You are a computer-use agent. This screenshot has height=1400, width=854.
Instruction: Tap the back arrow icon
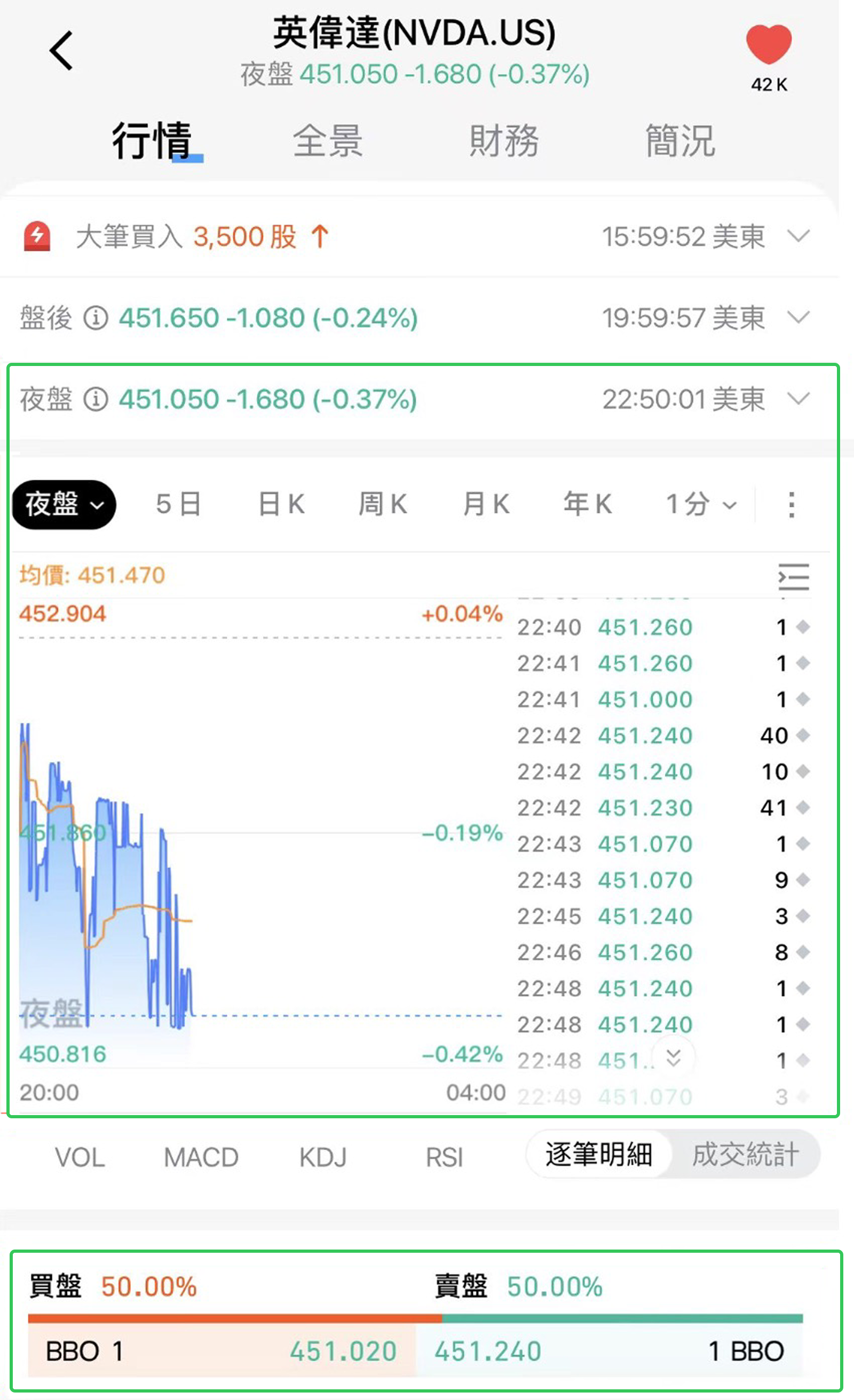click(x=61, y=51)
